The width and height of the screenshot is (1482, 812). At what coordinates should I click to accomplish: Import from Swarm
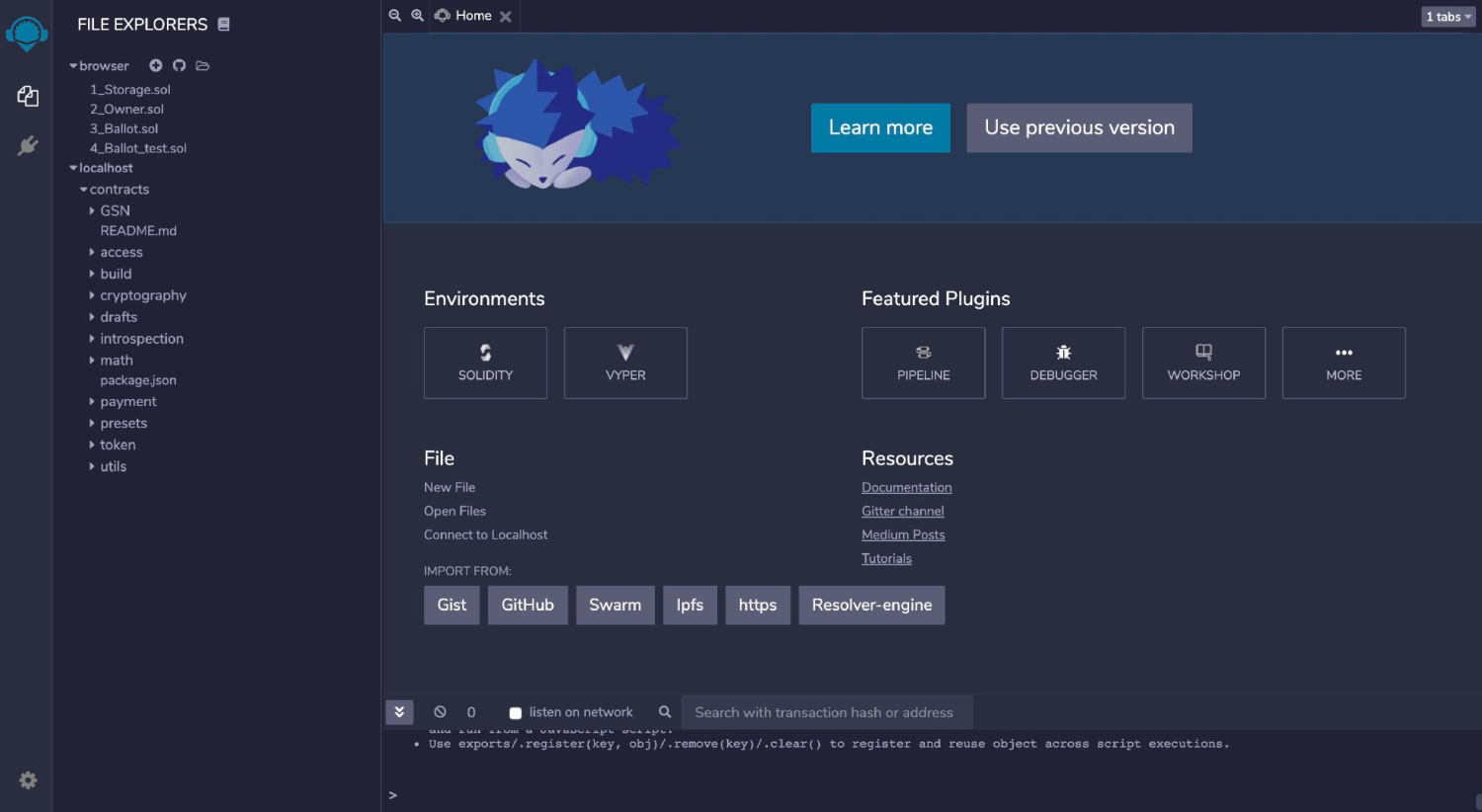615,605
